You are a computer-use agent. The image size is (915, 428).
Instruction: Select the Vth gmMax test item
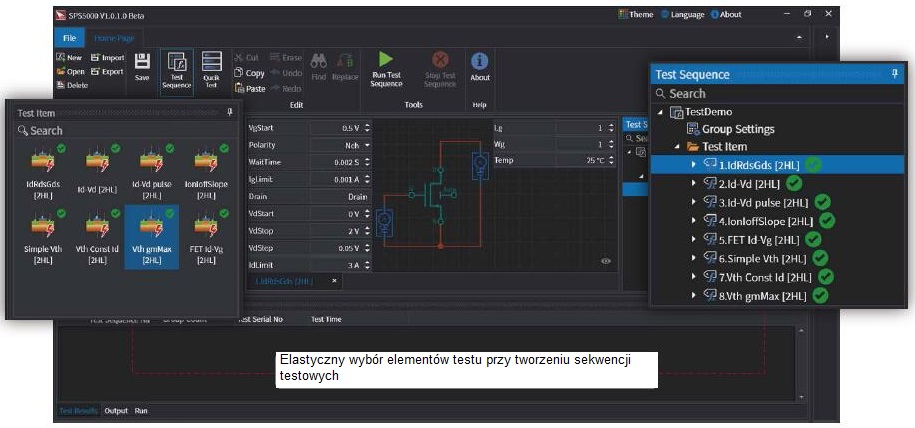tap(151, 238)
